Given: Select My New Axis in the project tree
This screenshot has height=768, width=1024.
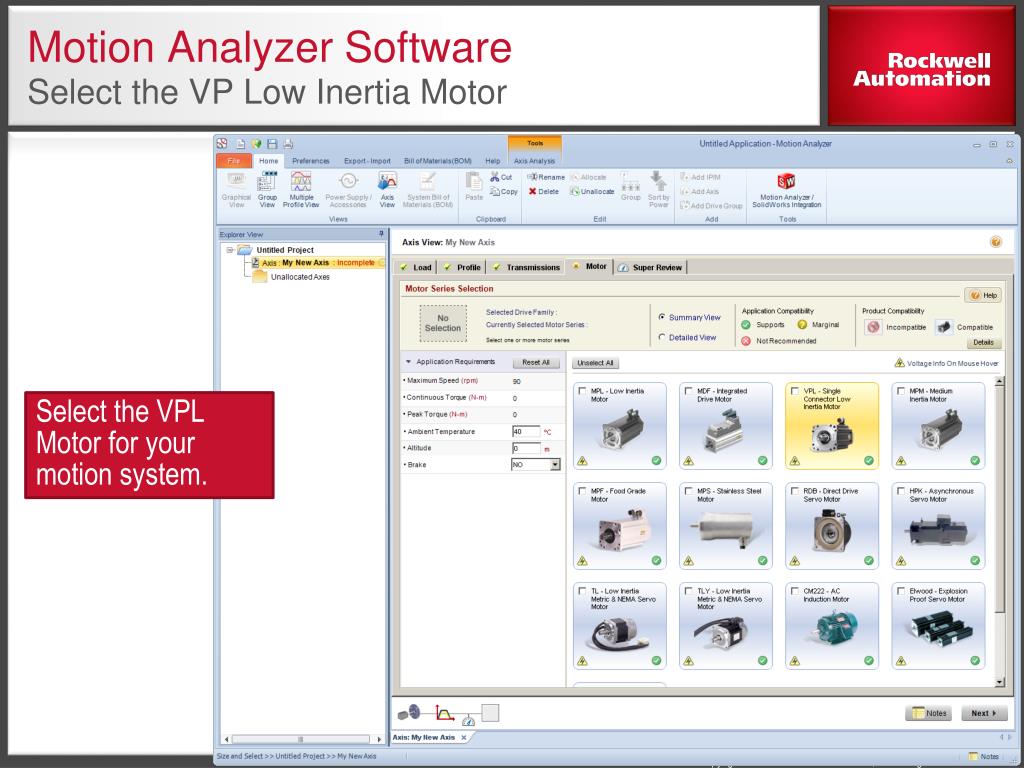Looking at the screenshot, I should [318, 263].
